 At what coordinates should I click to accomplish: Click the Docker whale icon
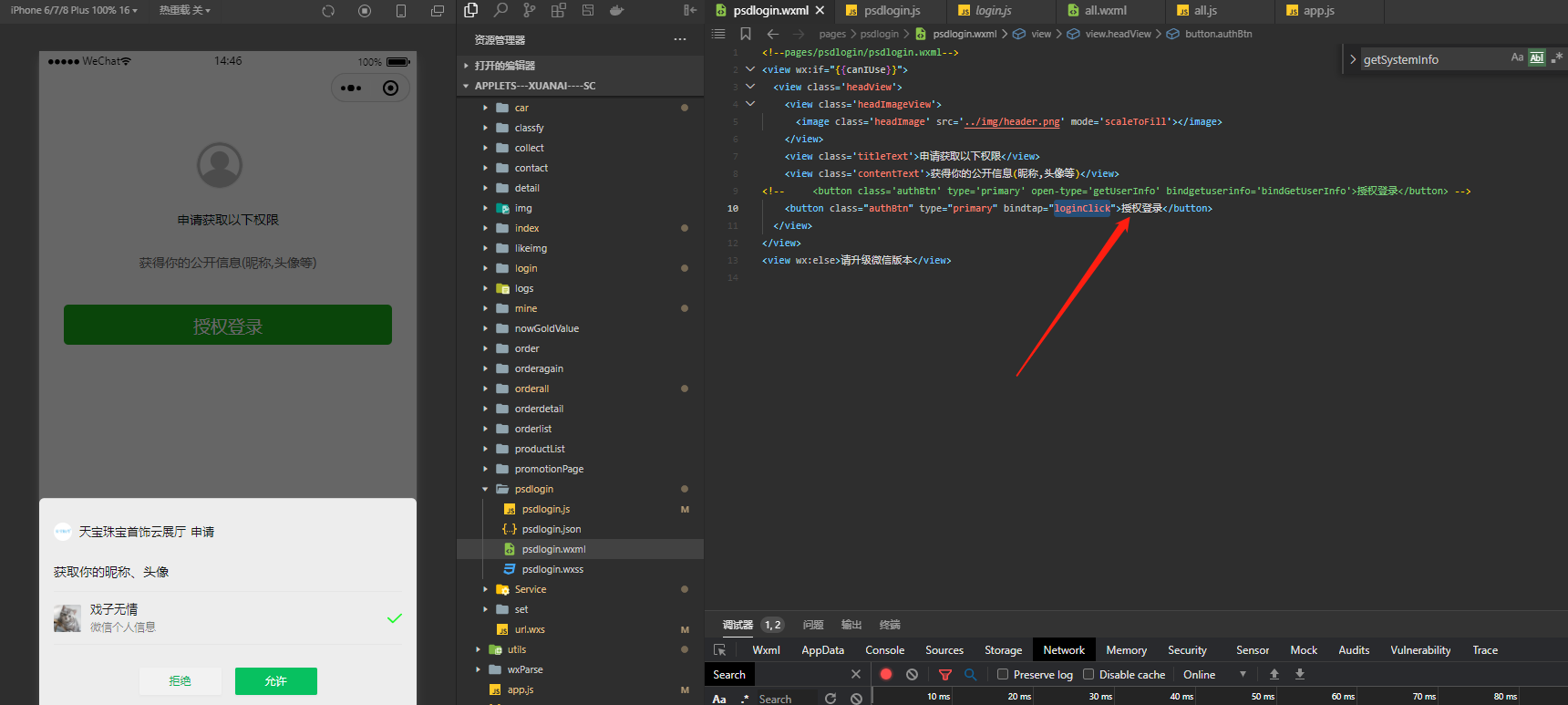point(617,10)
